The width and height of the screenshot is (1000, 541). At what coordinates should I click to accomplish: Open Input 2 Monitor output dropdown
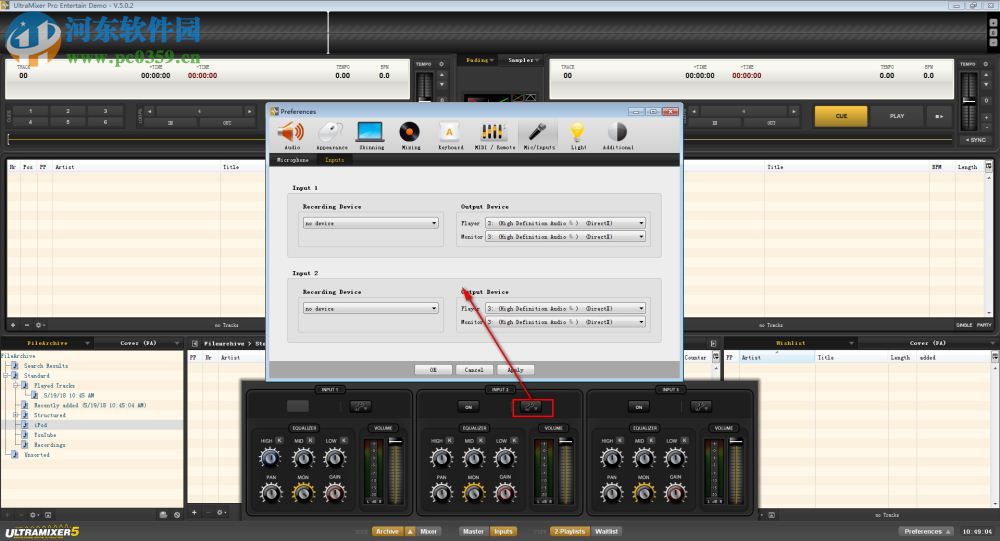coord(565,322)
